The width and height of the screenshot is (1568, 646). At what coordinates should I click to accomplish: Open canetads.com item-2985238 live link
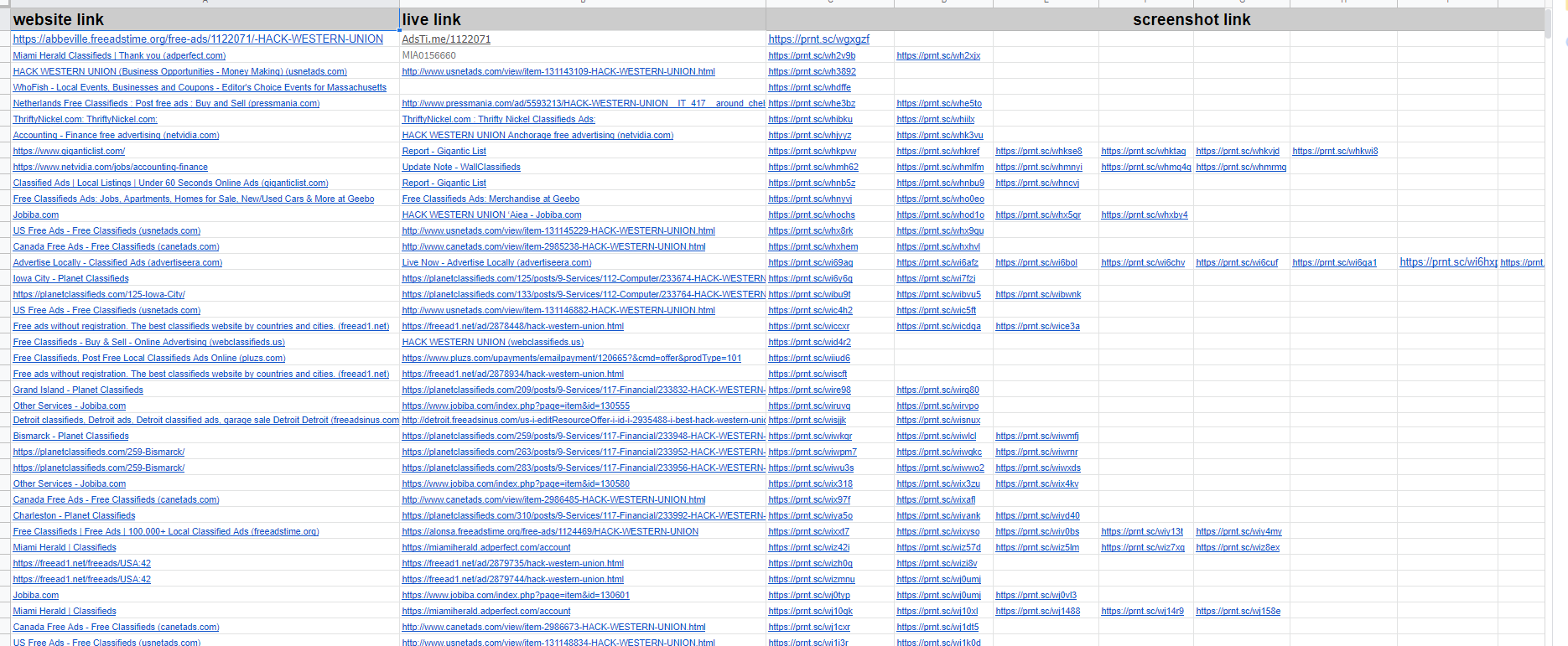point(553,247)
